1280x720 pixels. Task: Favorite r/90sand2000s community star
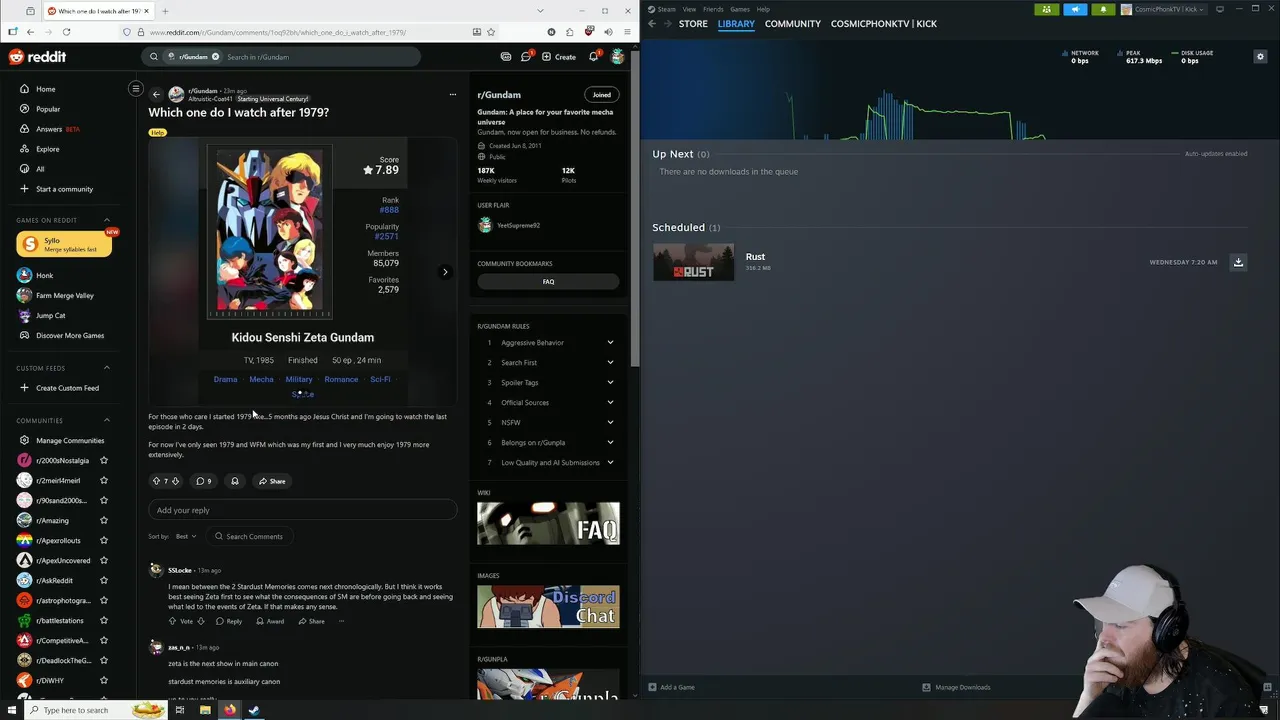point(103,500)
